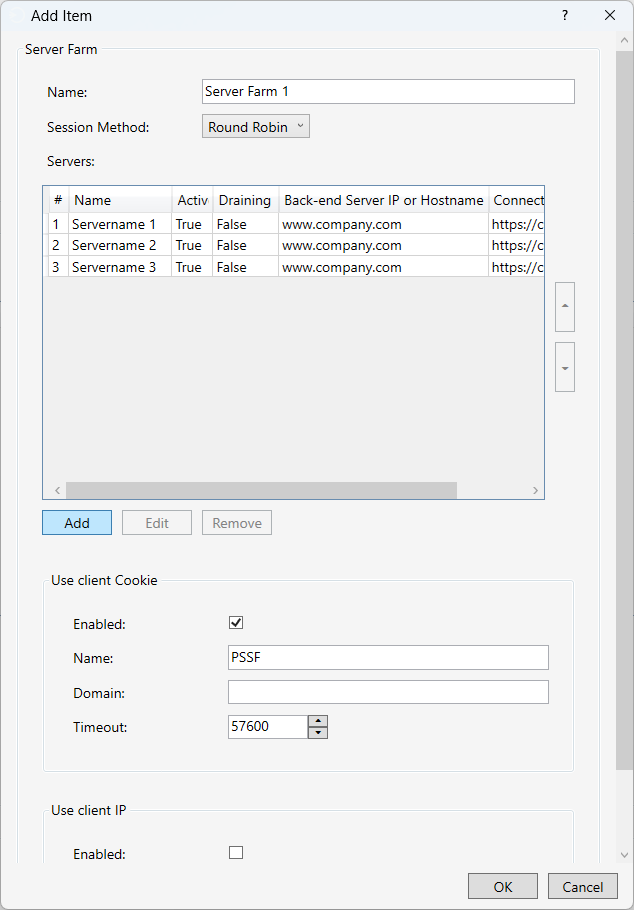The height and width of the screenshot is (910, 634).
Task: Click the down arrow to reorder servers
Action: 565,367
